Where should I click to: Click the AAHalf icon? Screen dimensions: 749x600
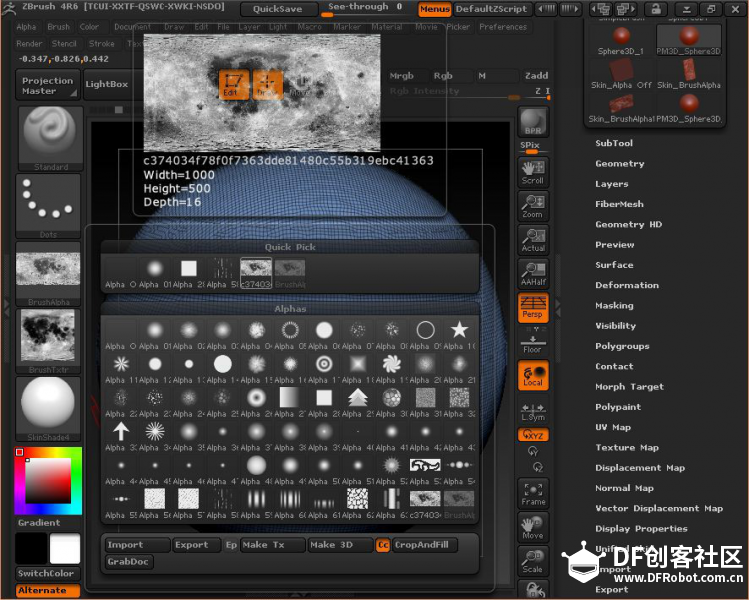533,274
